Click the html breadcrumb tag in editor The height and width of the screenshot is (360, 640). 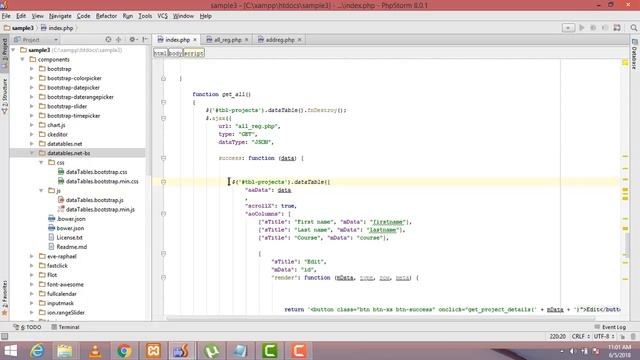(160, 53)
